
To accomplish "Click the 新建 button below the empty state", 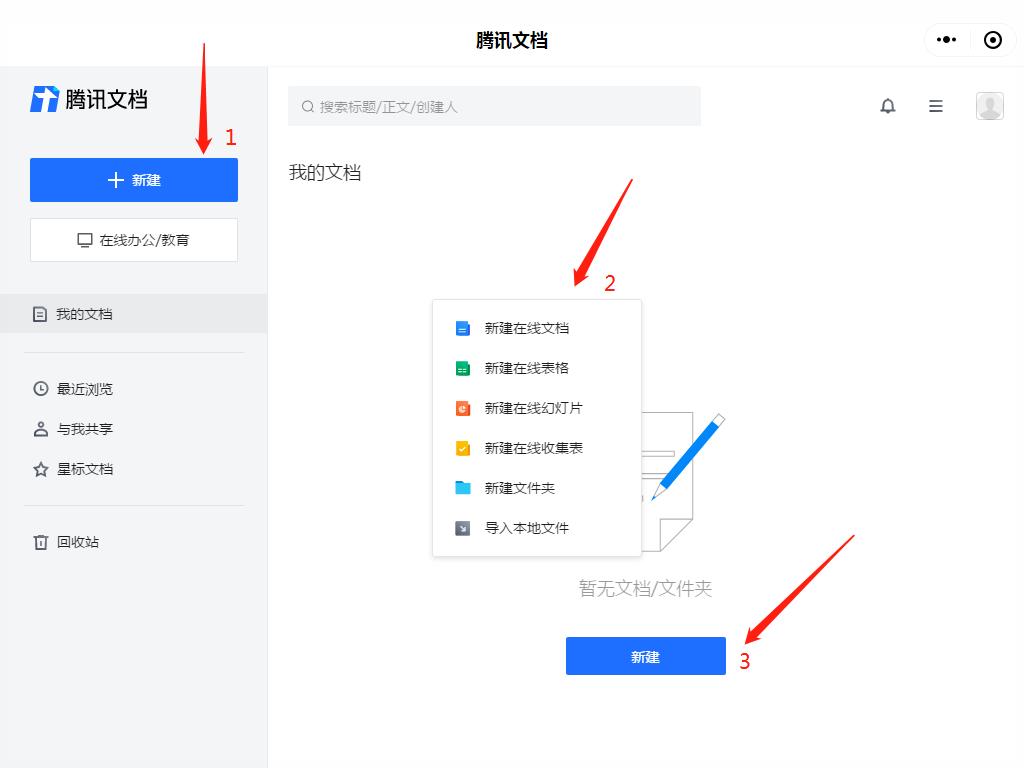I will (646, 656).
